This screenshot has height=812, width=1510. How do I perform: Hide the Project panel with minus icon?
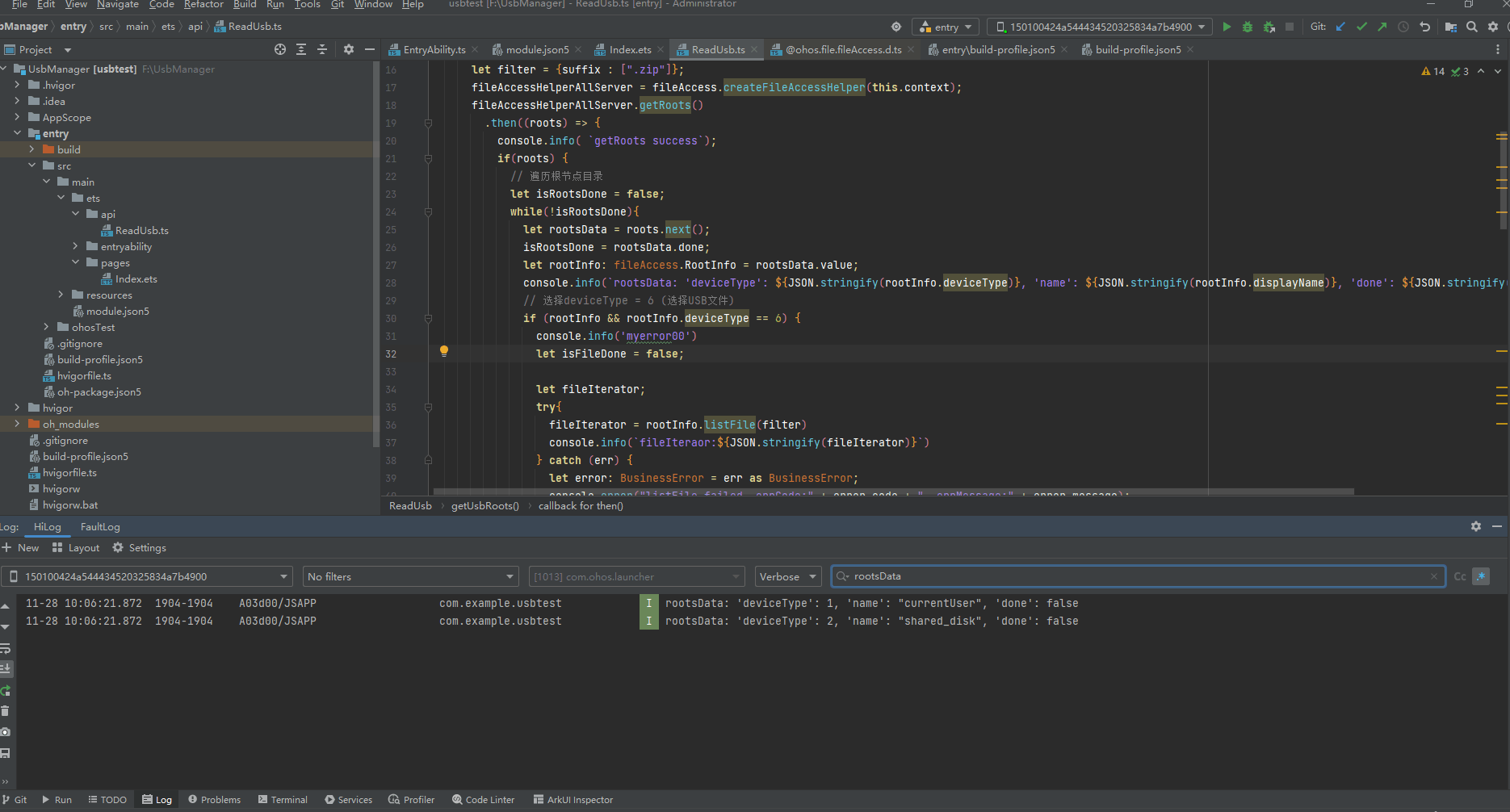point(370,49)
